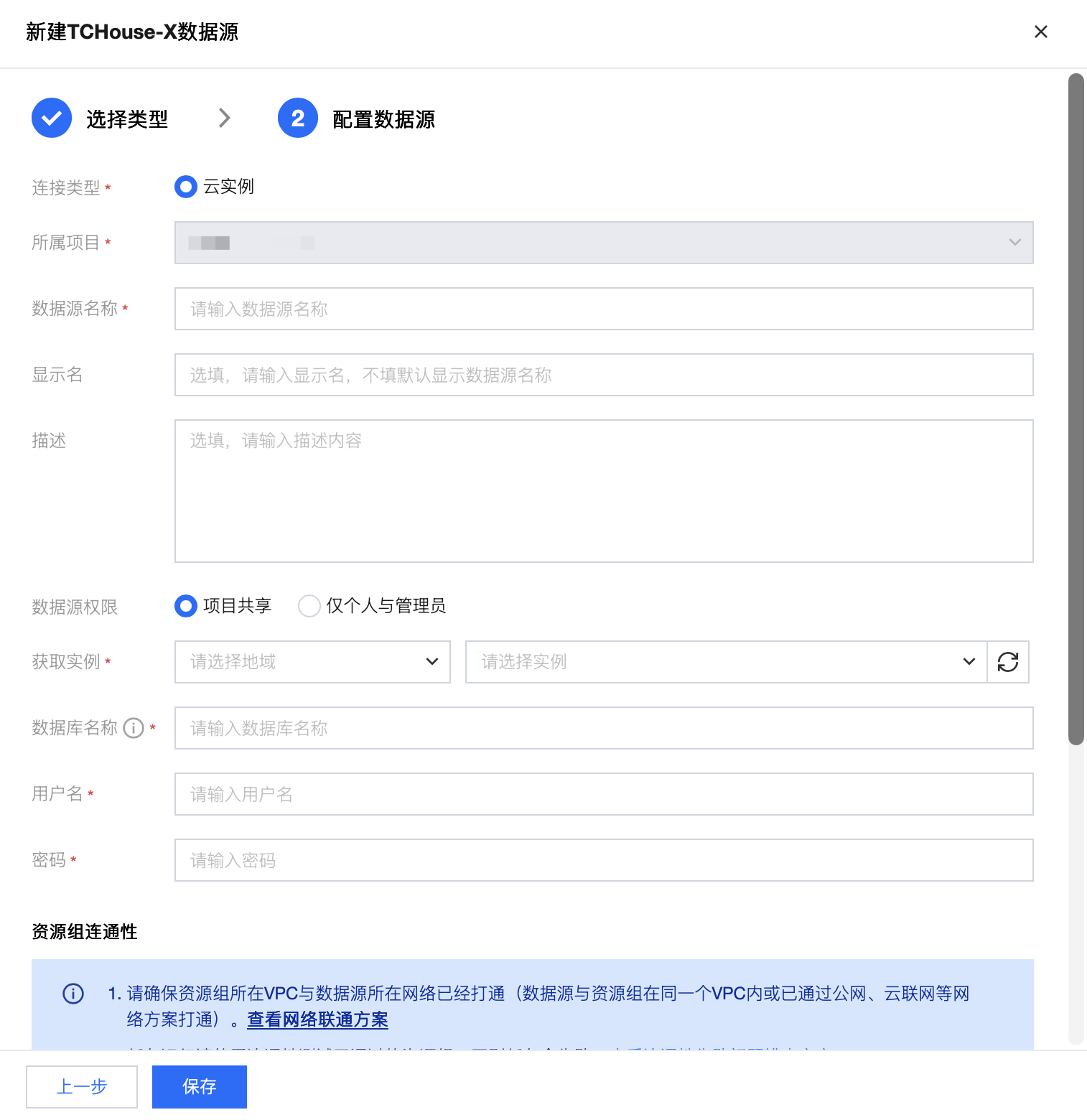Viewport: 1087px width, 1120px height.
Task: Open the 请选择地域 region dropdown
Action: (x=312, y=662)
